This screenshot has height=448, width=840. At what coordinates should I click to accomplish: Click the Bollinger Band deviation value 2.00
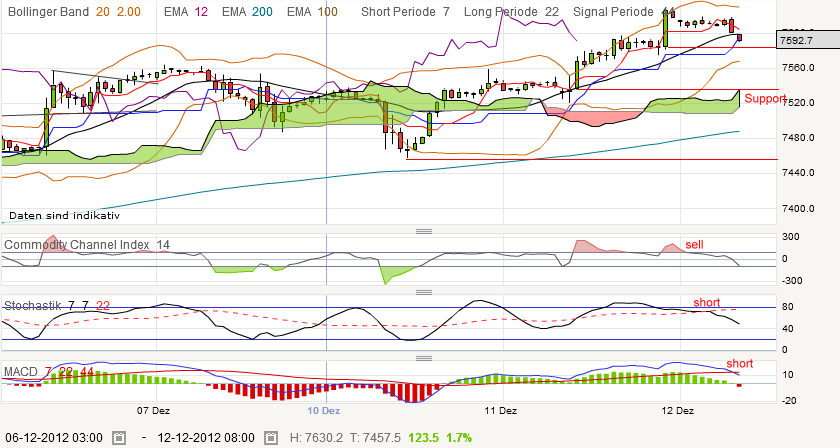[x=129, y=12]
